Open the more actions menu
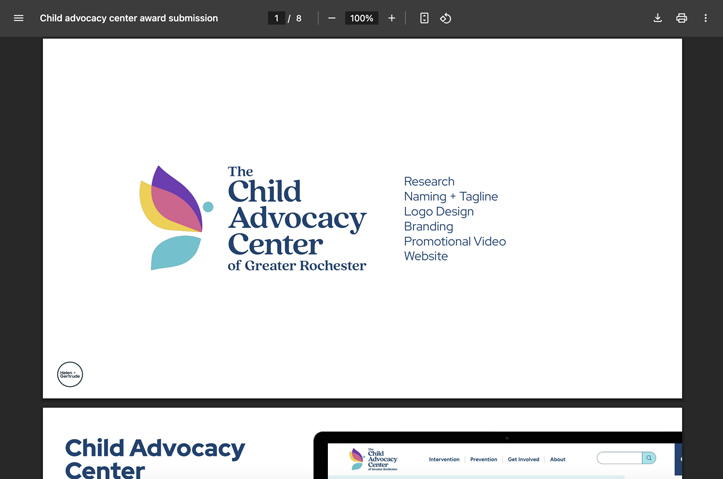The image size is (723, 479). [x=705, y=18]
